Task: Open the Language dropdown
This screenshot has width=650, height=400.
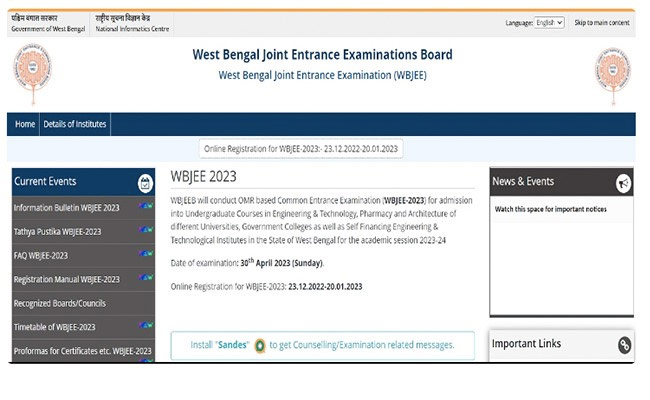Action: pos(549,22)
